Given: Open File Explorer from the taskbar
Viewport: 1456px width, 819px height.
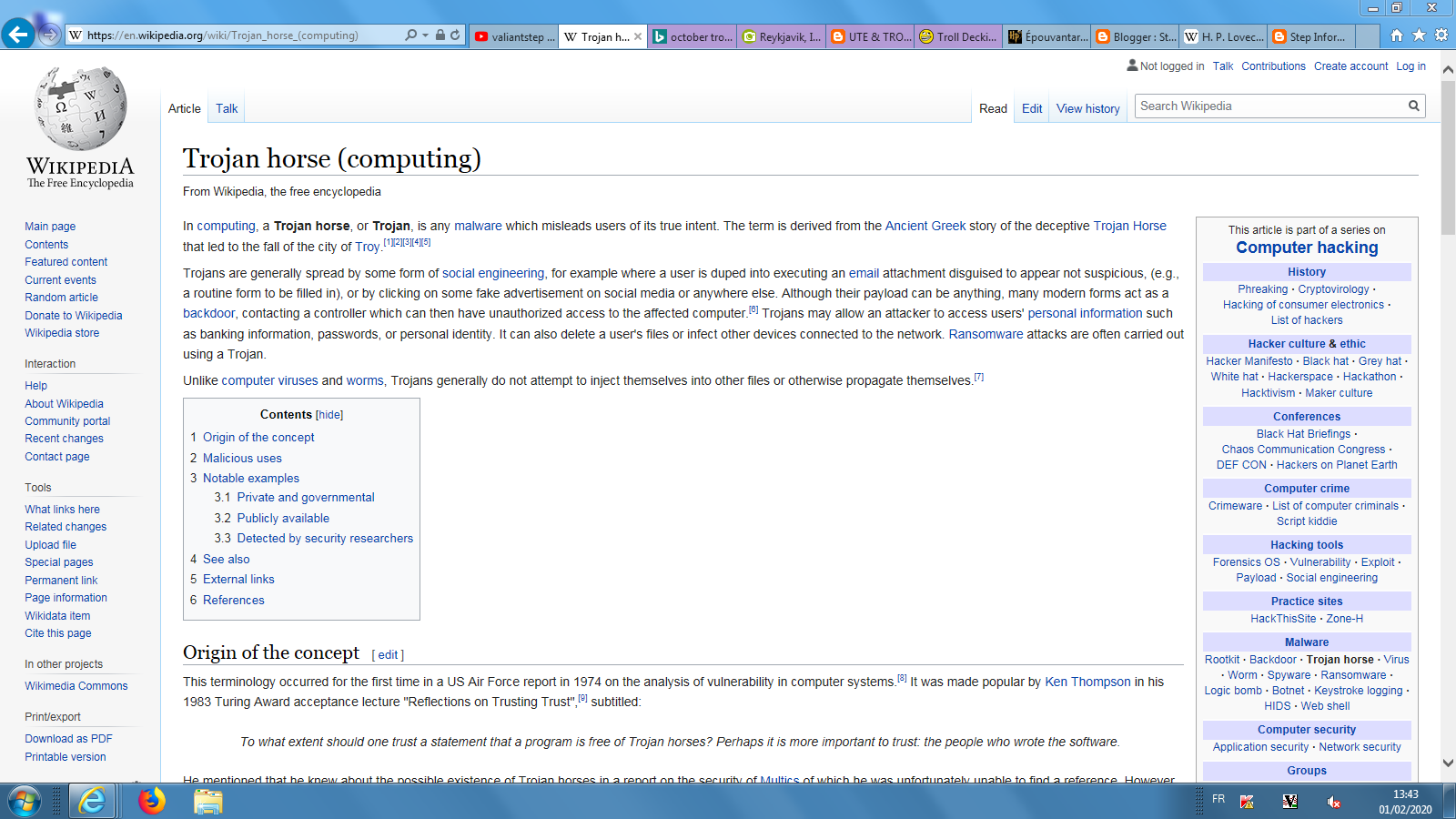Looking at the screenshot, I should pyautogui.click(x=207, y=801).
